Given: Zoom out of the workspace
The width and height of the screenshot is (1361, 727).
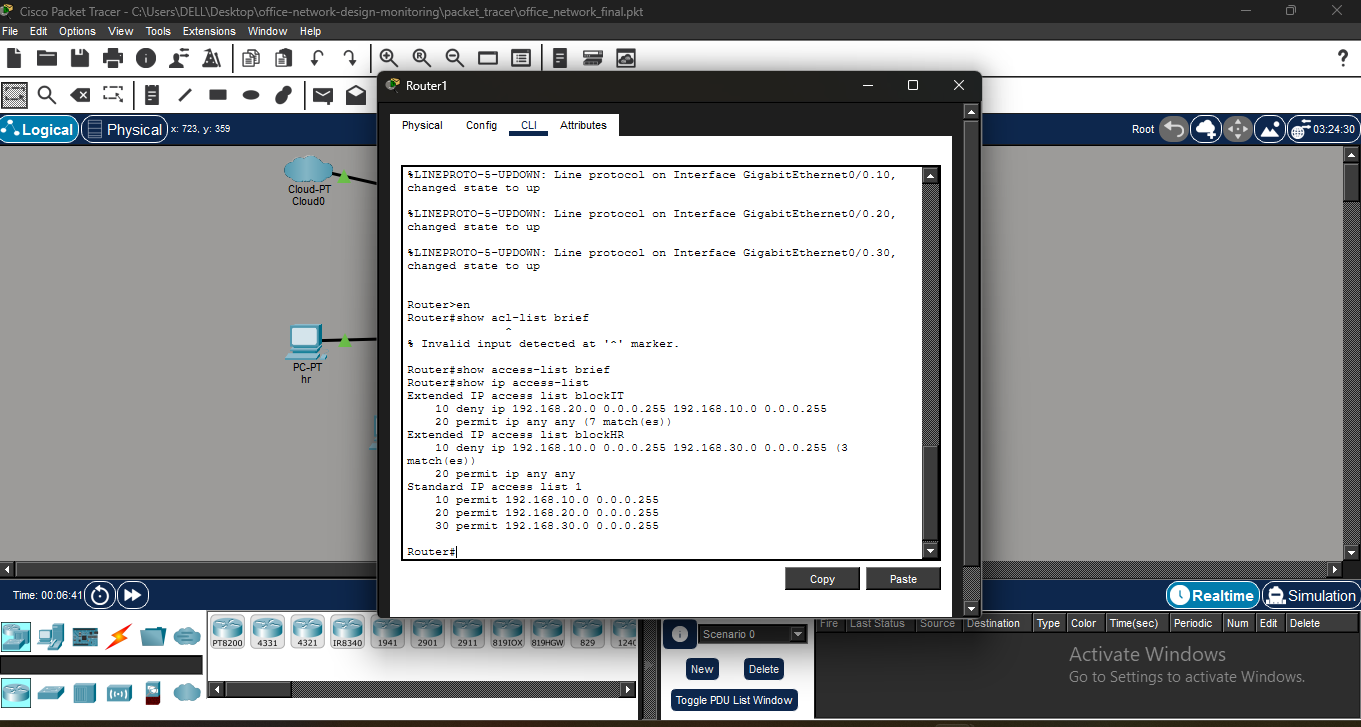Looking at the screenshot, I should pyautogui.click(x=455, y=58).
